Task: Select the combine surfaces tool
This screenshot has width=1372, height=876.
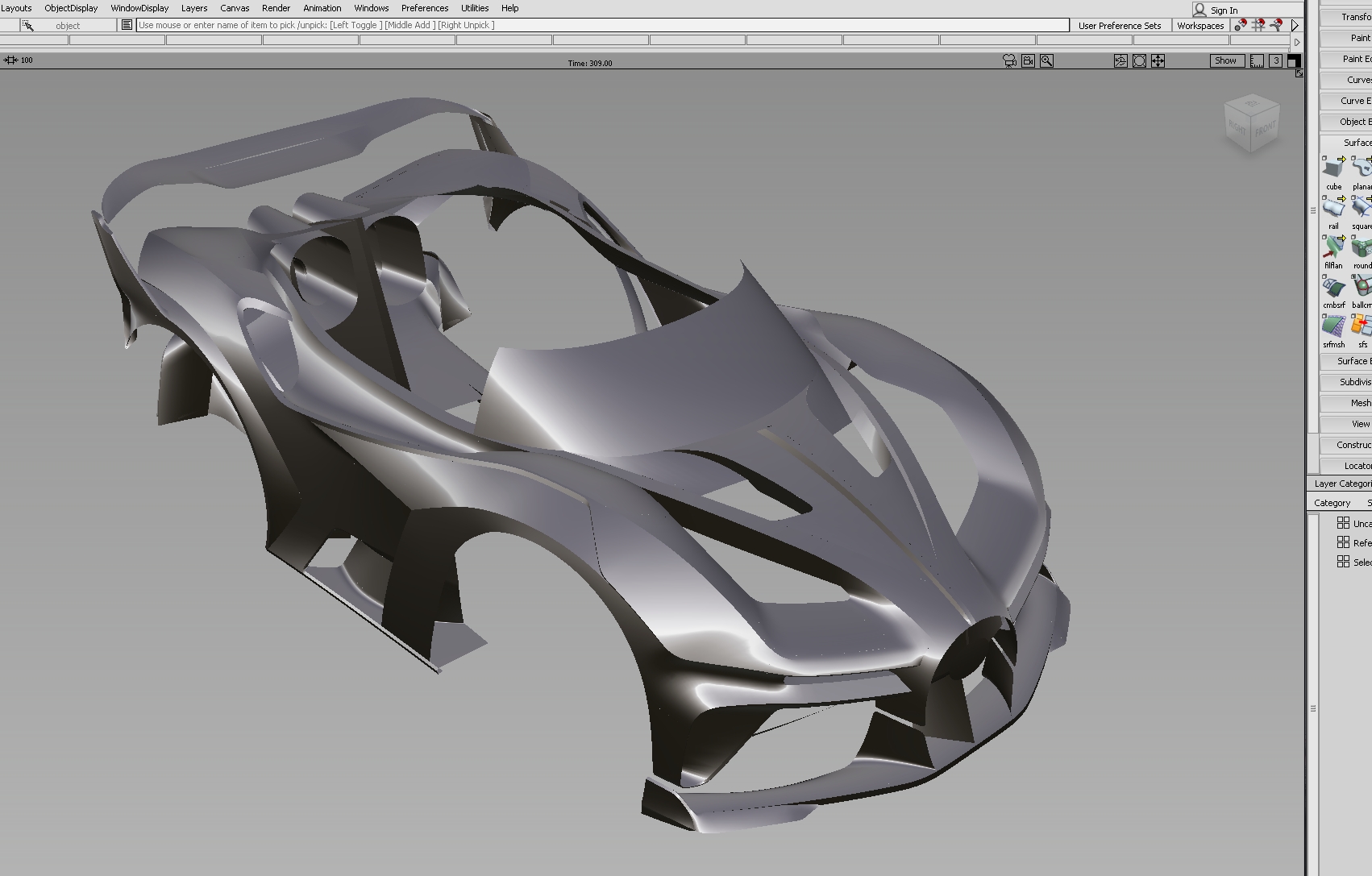Action: click(x=1333, y=289)
